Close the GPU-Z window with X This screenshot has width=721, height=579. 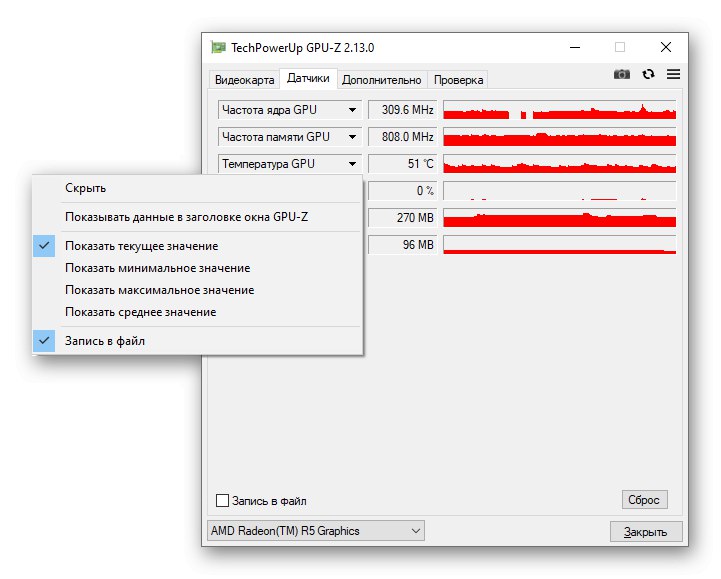pos(665,47)
